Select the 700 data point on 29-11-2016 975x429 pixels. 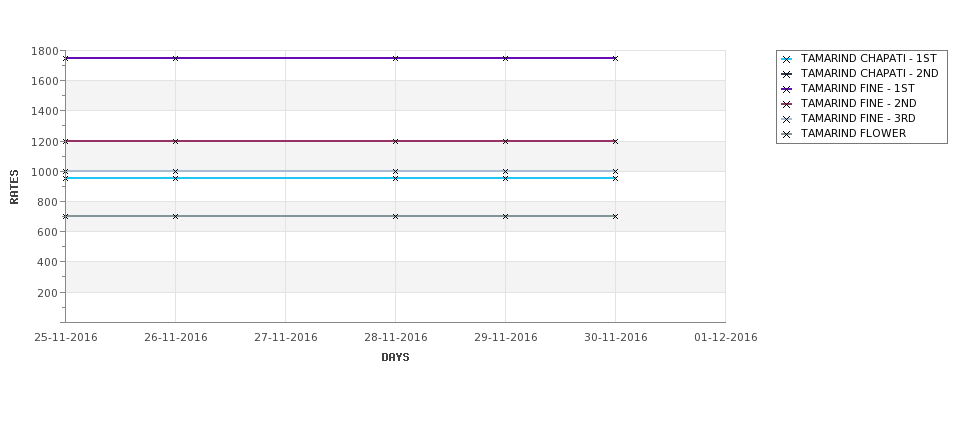505,216
